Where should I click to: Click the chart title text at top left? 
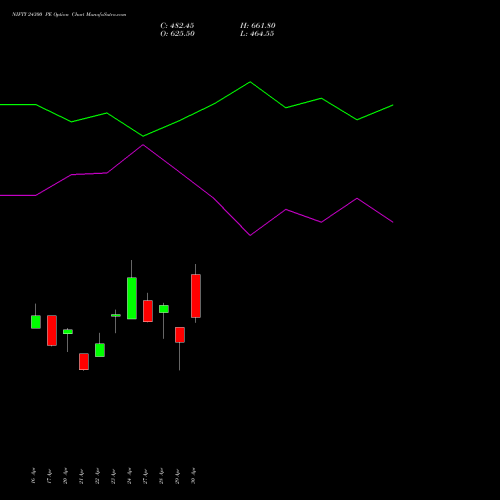tap(69, 15)
